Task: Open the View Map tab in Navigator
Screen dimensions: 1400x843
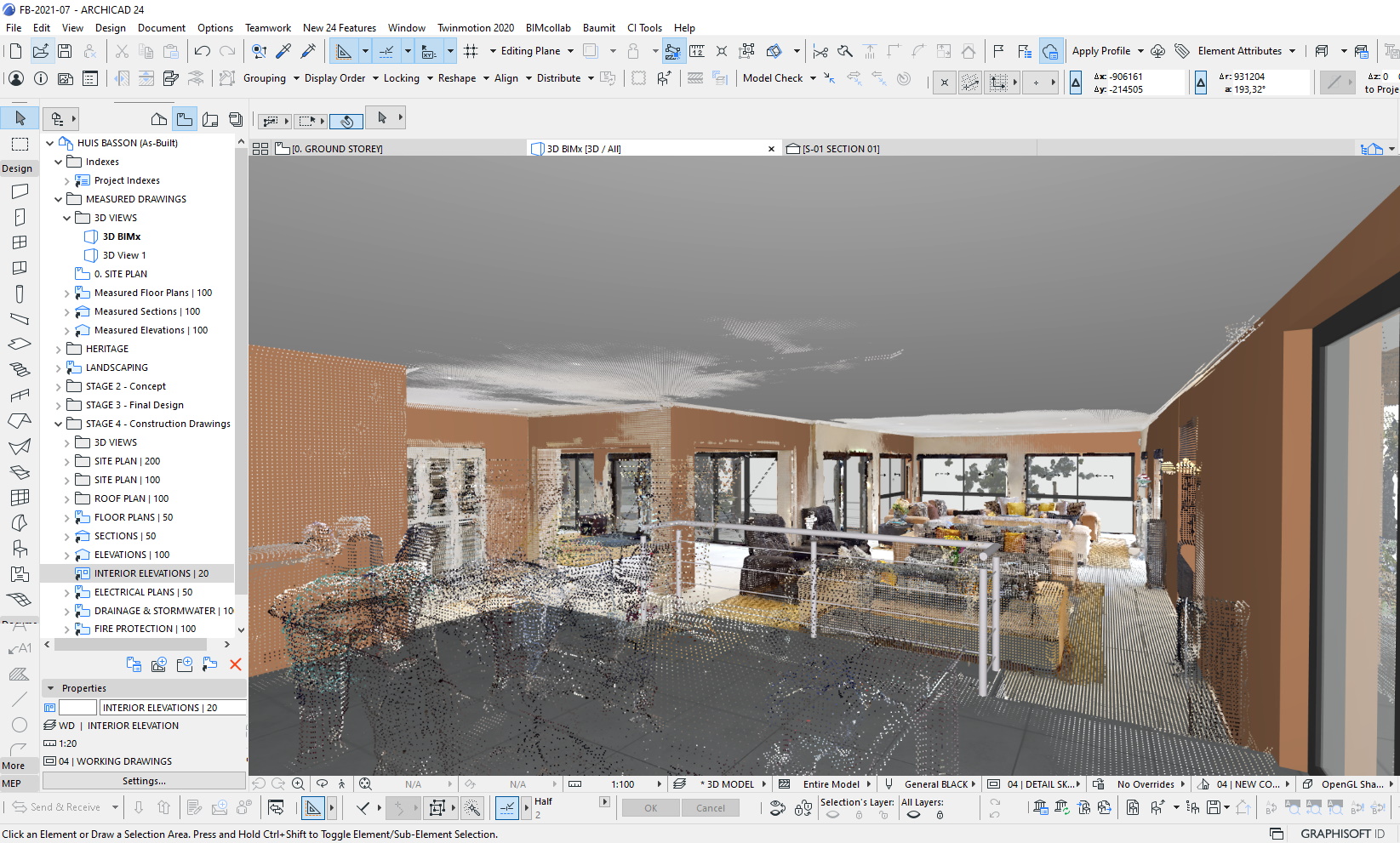Action: point(185,119)
